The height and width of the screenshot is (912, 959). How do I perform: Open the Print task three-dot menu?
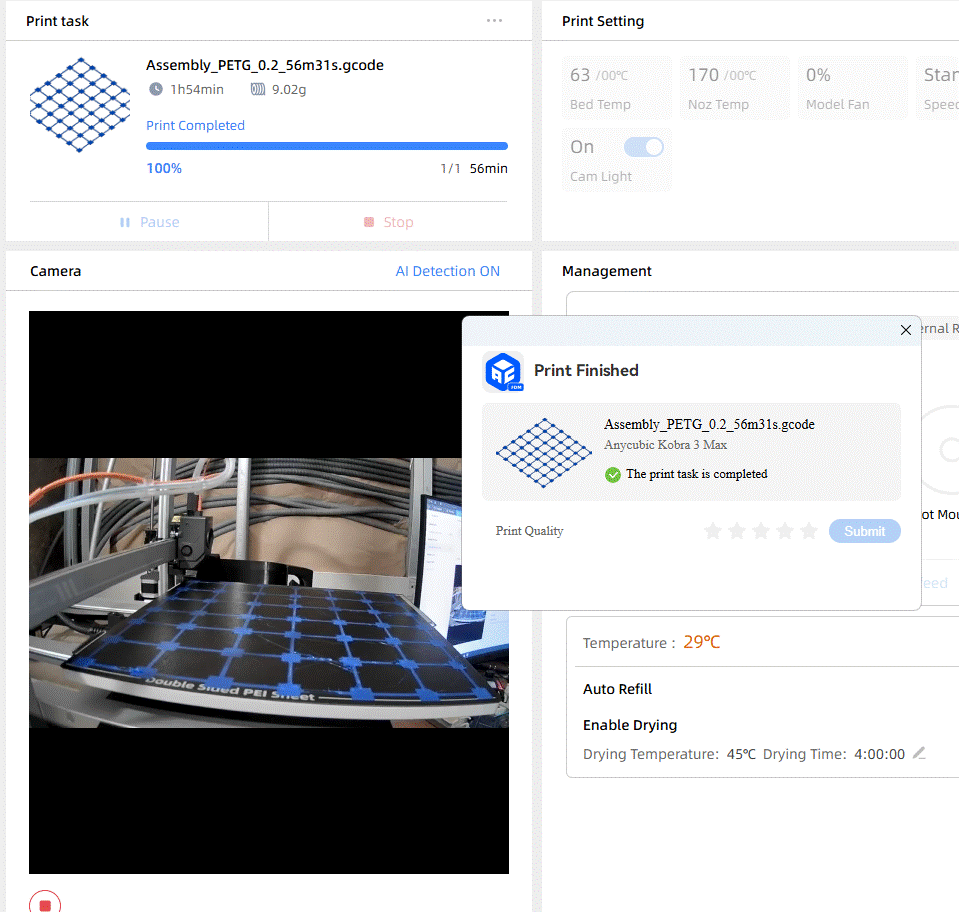tap(494, 21)
